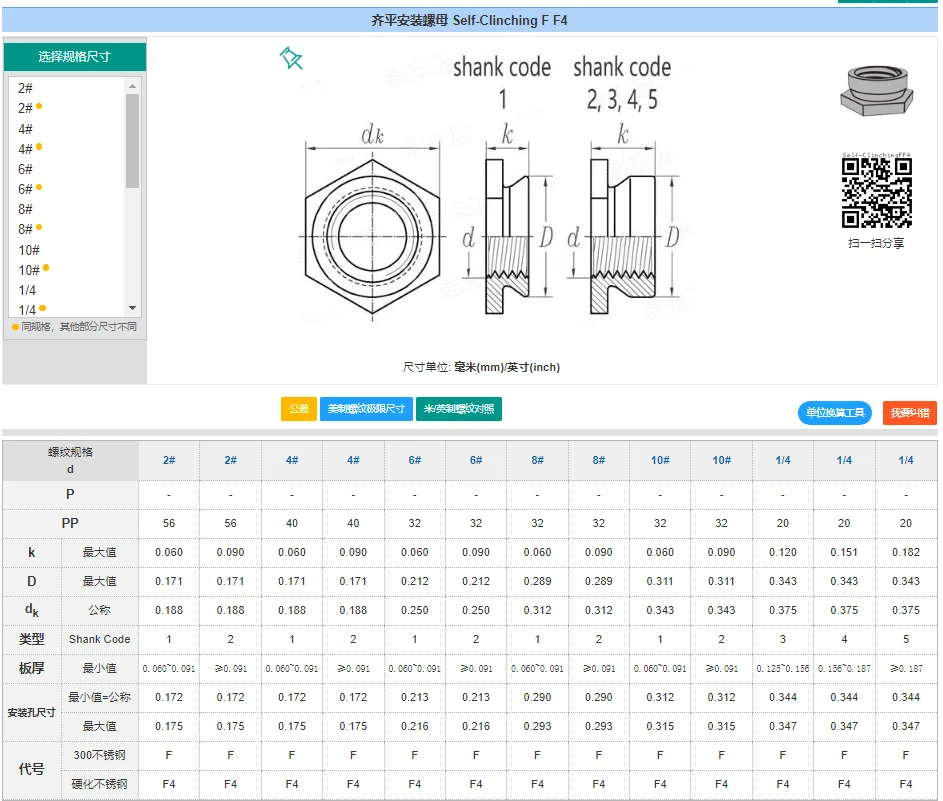Click the size list scrollbar thumb

pos(132,140)
